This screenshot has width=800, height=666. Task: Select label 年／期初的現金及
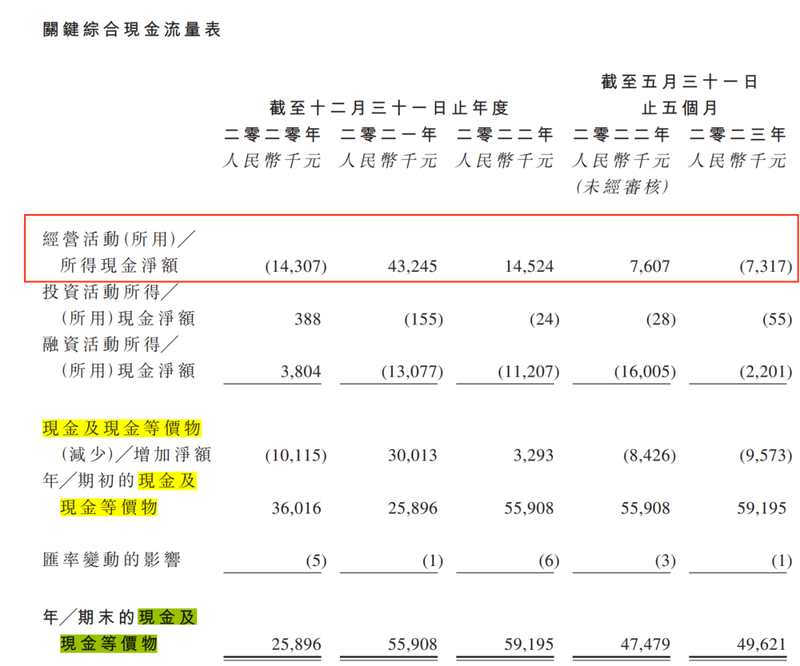(x=119, y=481)
